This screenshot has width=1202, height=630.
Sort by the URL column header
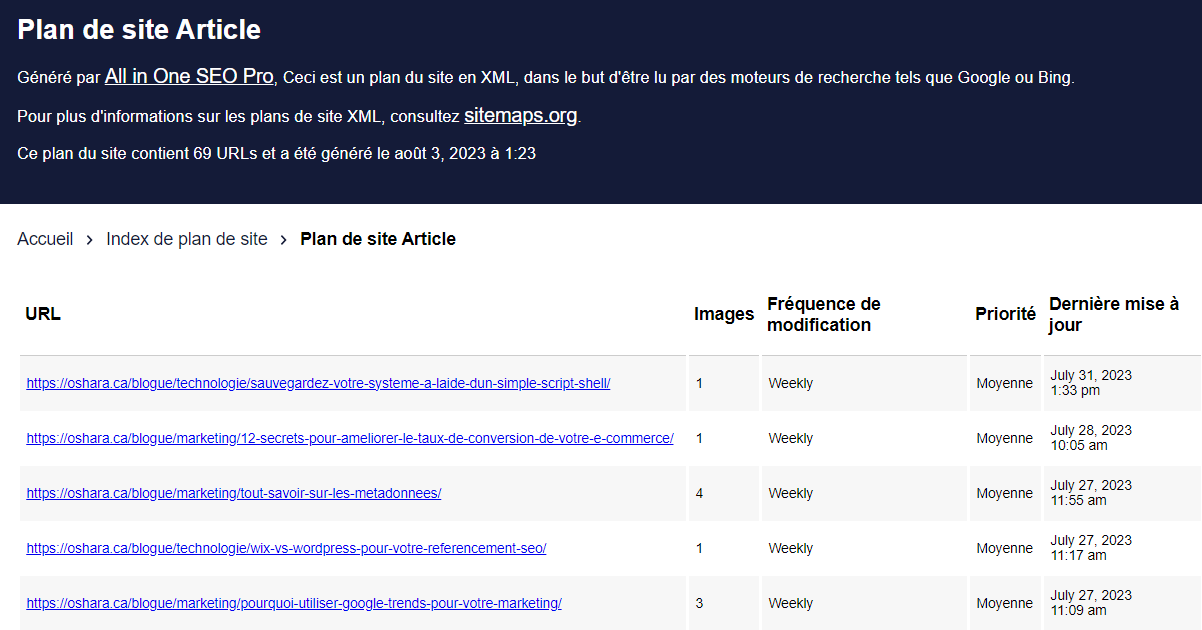[x=40, y=313]
